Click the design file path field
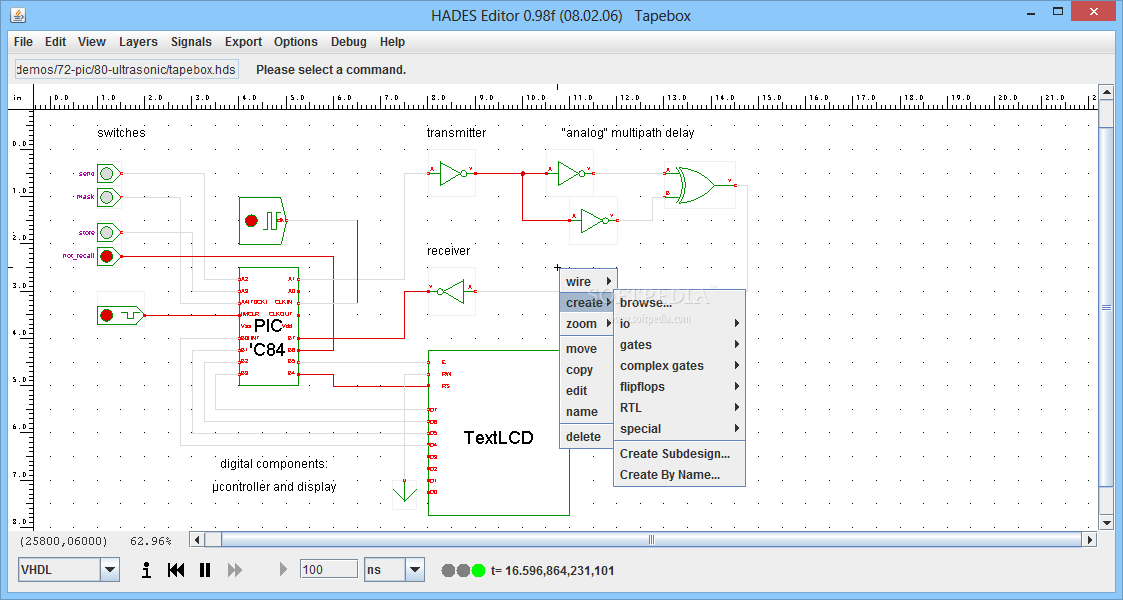Viewport: 1123px width, 600px height. 127,69
